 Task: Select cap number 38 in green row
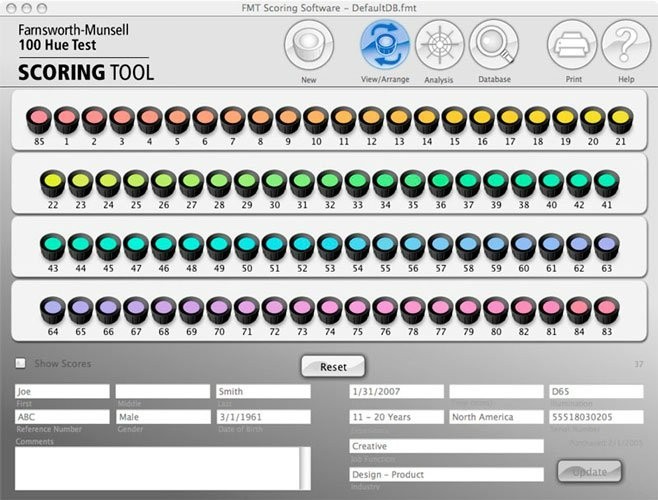click(524, 183)
